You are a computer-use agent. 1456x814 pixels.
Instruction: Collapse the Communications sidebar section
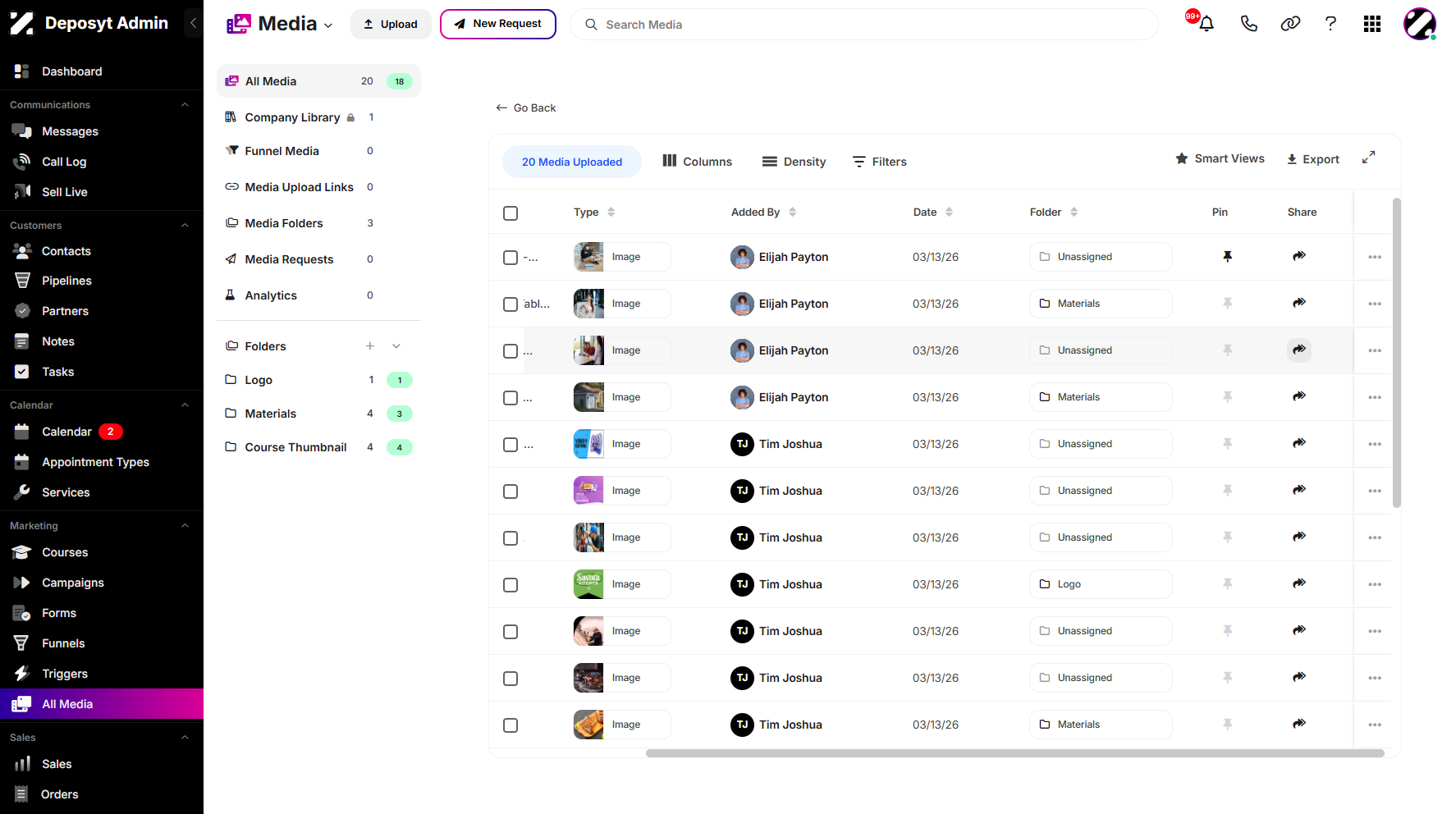click(185, 105)
